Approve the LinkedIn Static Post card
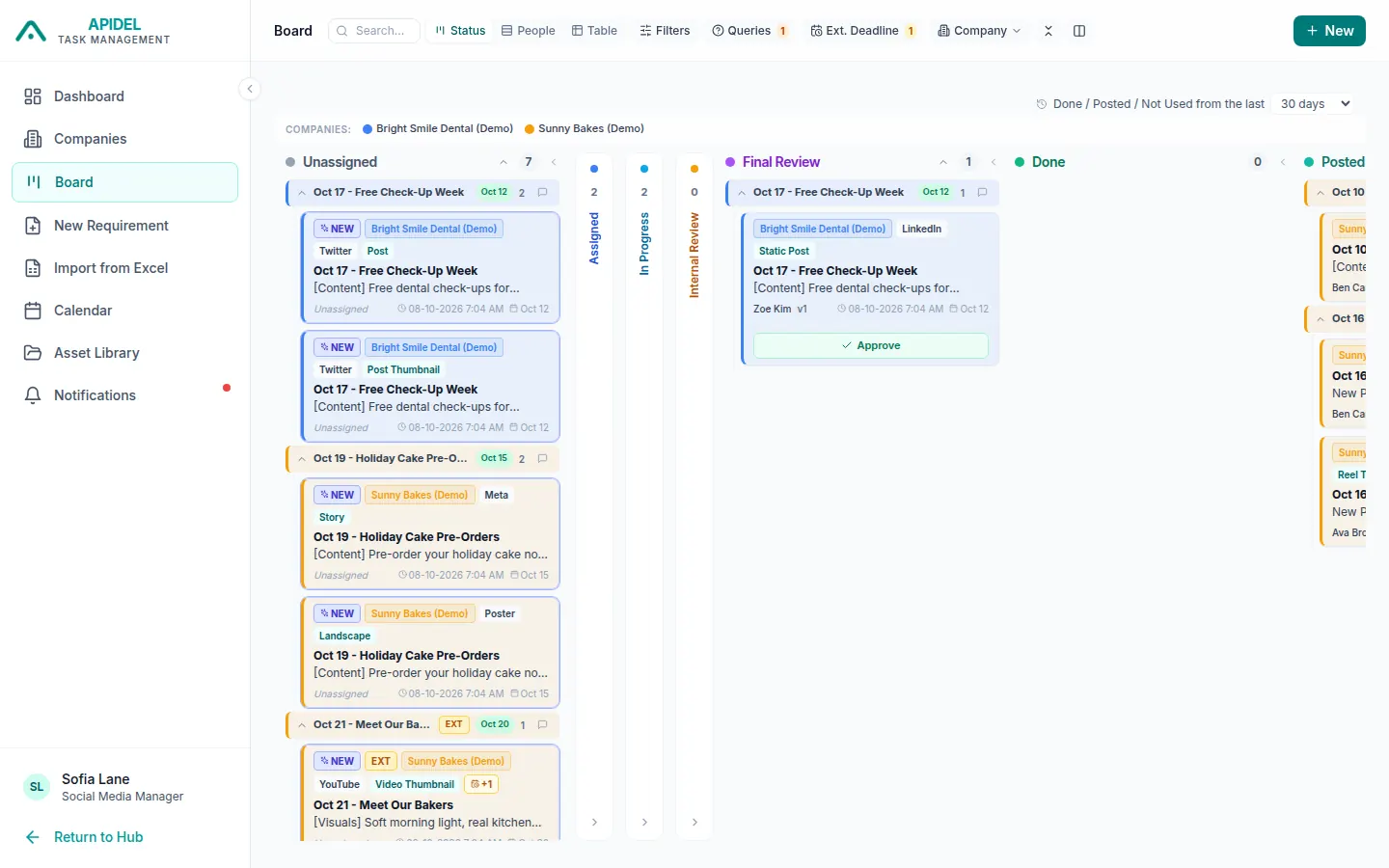This screenshot has width=1389, height=868. (871, 345)
